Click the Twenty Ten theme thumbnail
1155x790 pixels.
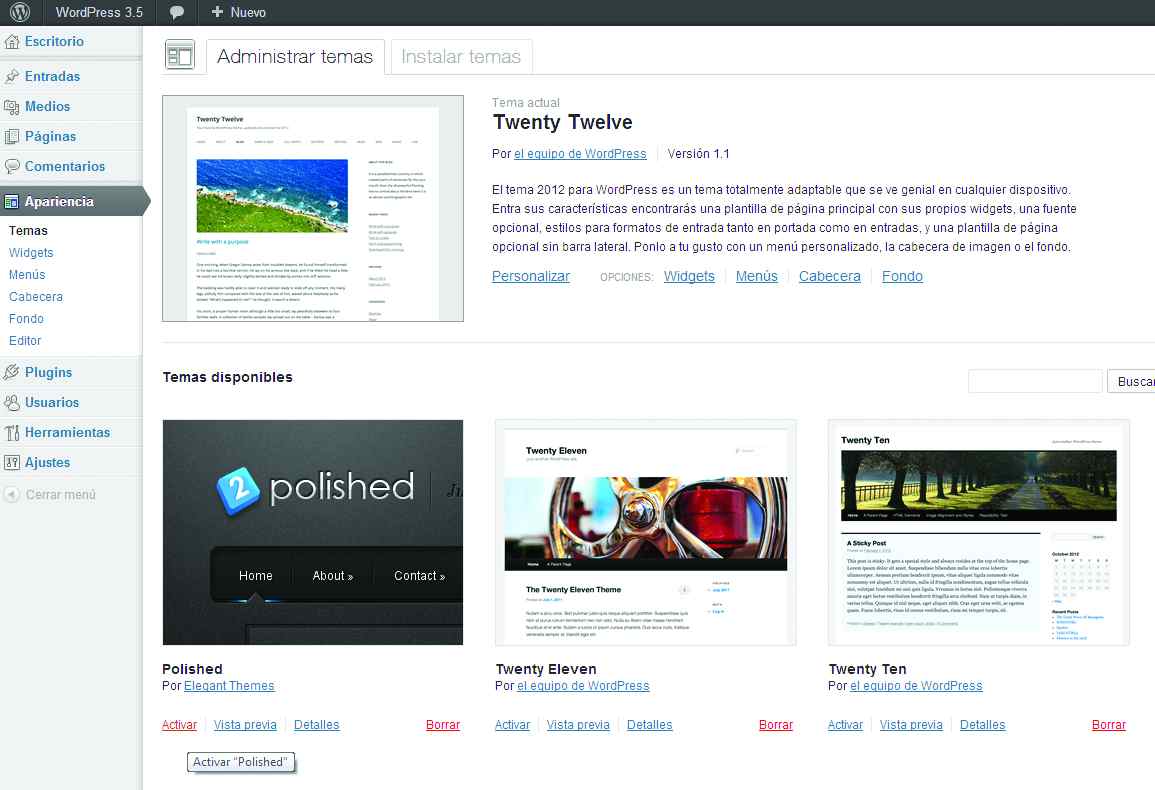[979, 532]
